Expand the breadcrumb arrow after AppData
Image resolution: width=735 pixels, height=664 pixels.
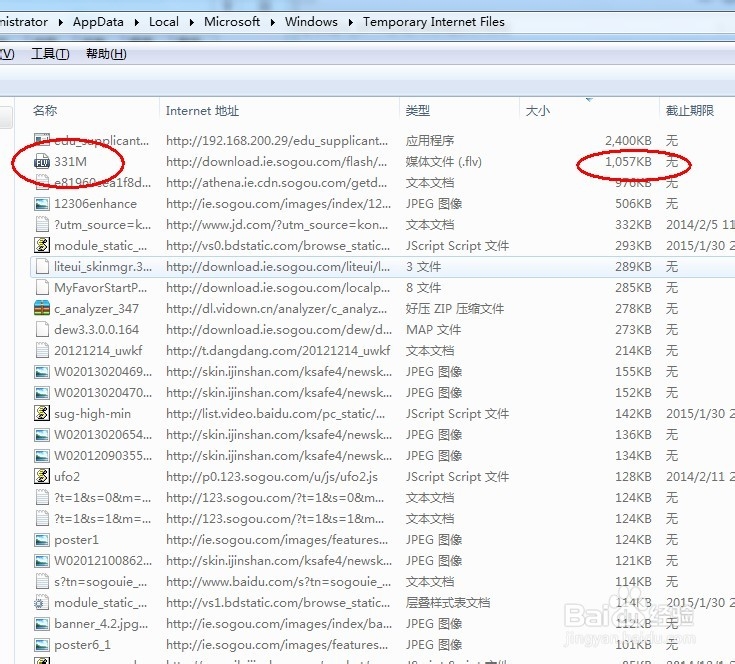pyautogui.click(x=136, y=22)
